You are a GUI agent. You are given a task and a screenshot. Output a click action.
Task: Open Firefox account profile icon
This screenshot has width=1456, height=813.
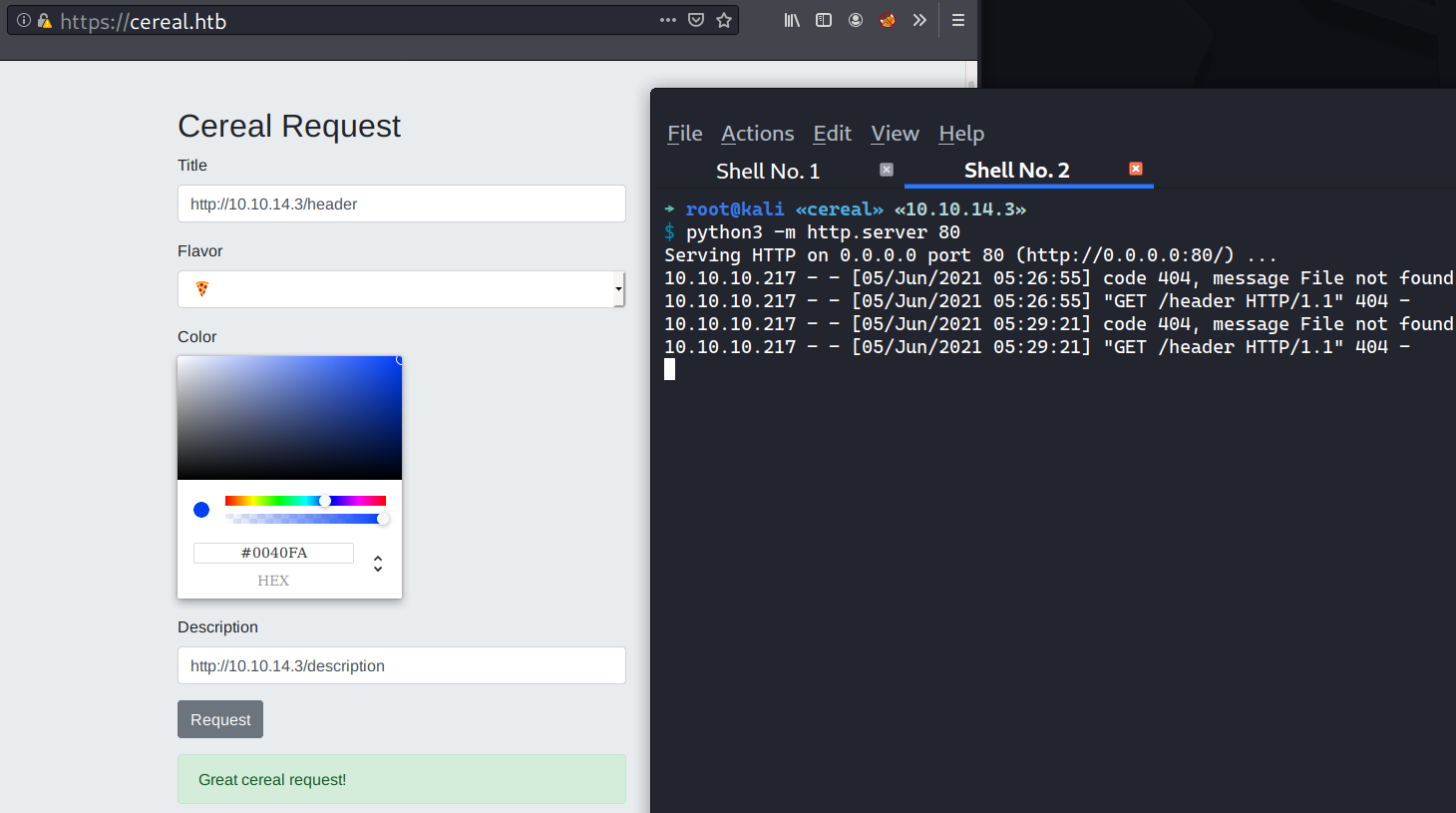(856, 20)
